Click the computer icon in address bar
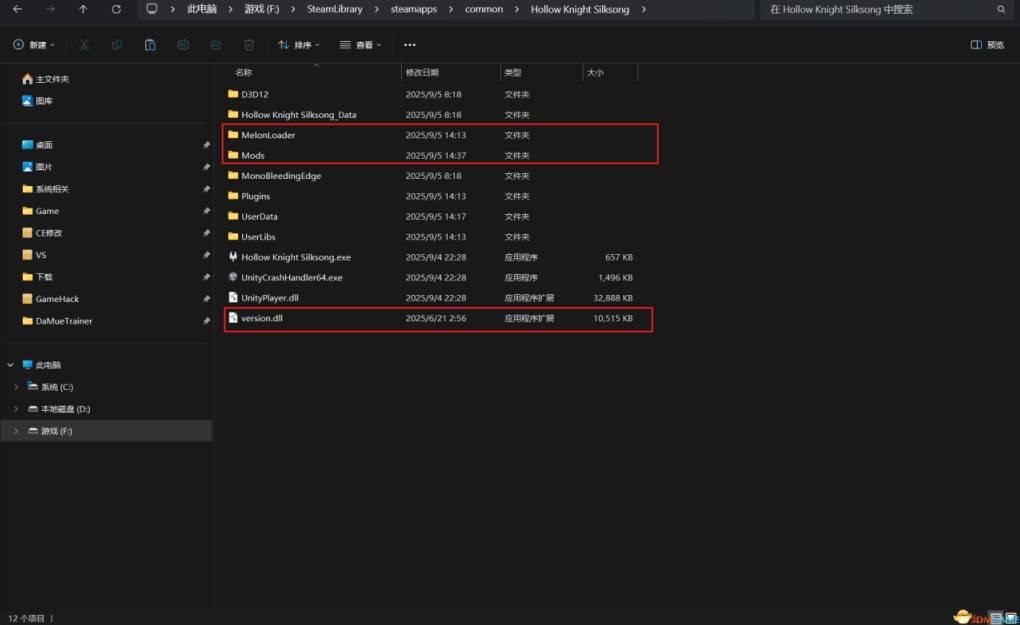This screenshot has width=1020, height=625. [x=152, y=9]
